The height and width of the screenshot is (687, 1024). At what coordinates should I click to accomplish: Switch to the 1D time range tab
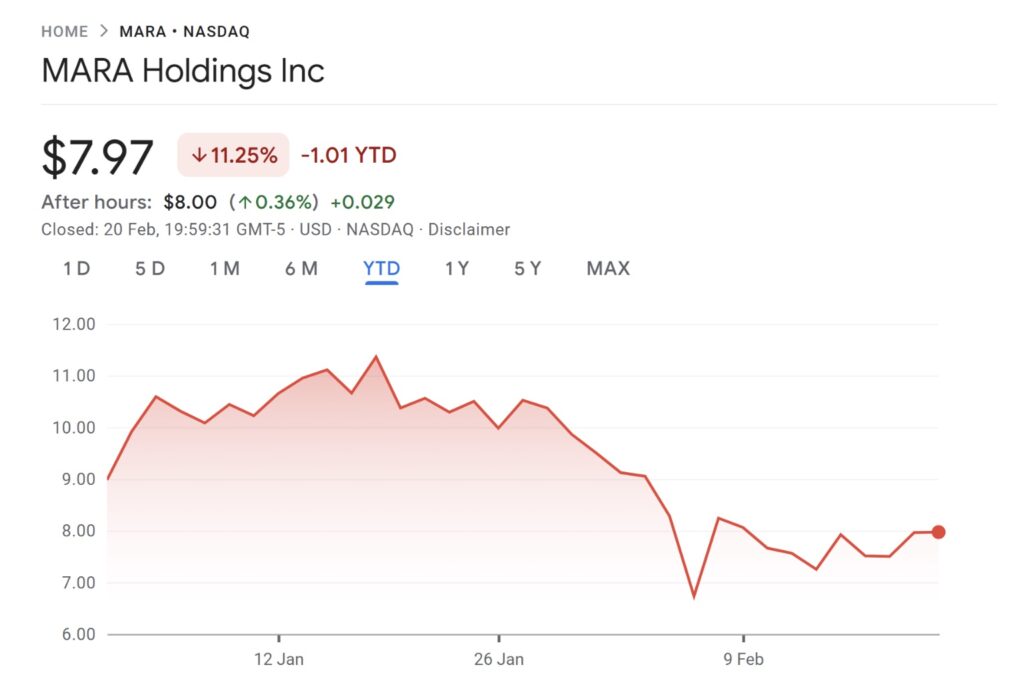[x=74, y=268]
